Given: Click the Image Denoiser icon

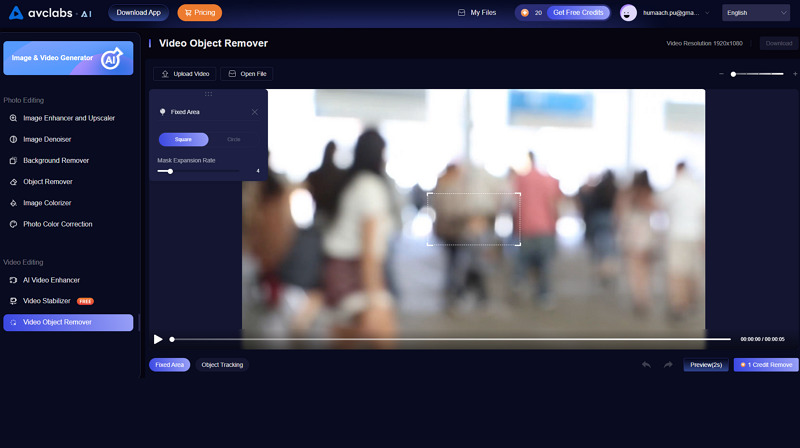Looking at the screenshot, I should (13, 139).
